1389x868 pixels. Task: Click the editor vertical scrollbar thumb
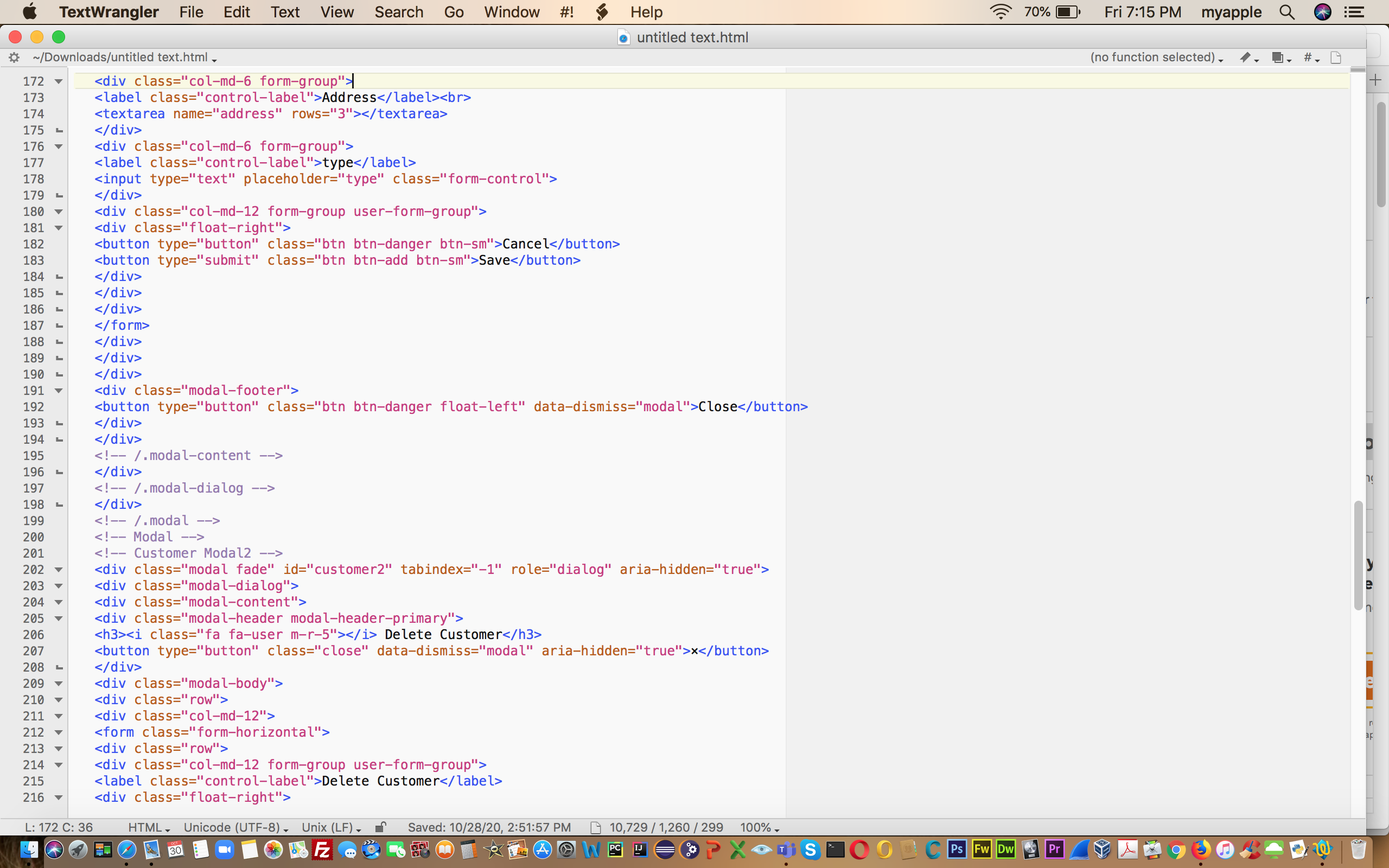(x=1358, y=555)
